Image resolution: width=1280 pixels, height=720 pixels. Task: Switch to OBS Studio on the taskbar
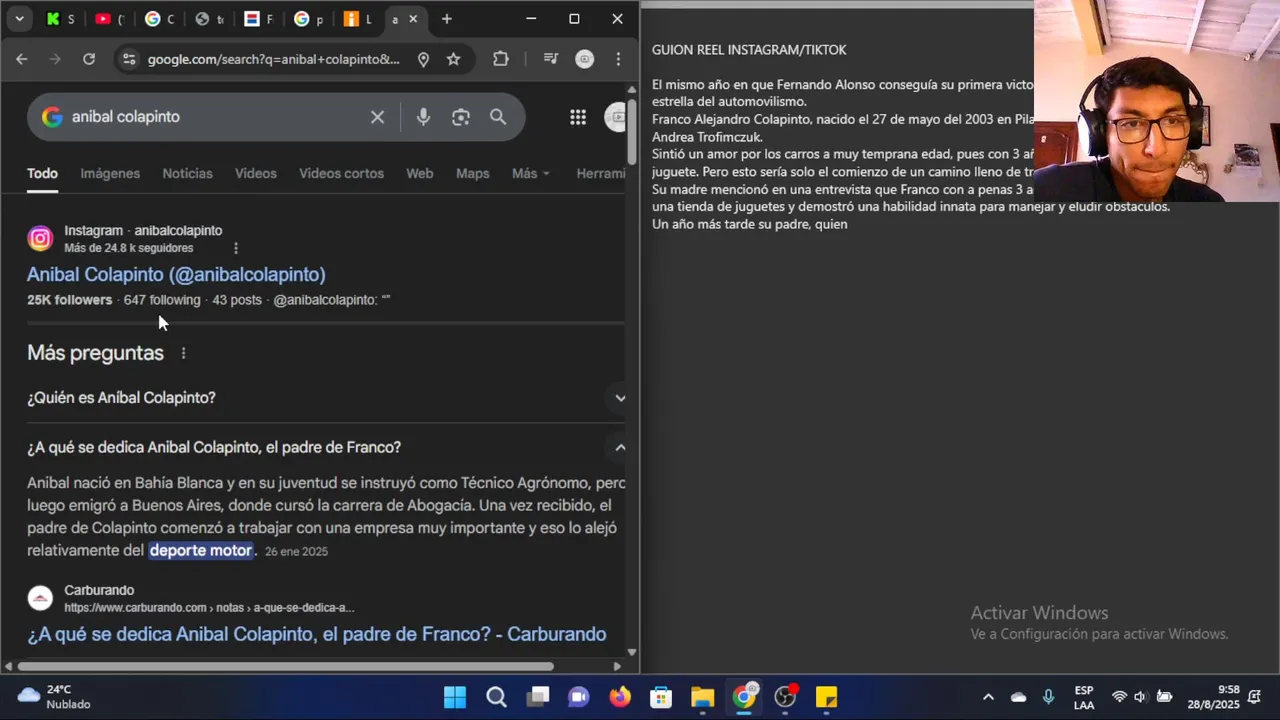tap(786, 697)
